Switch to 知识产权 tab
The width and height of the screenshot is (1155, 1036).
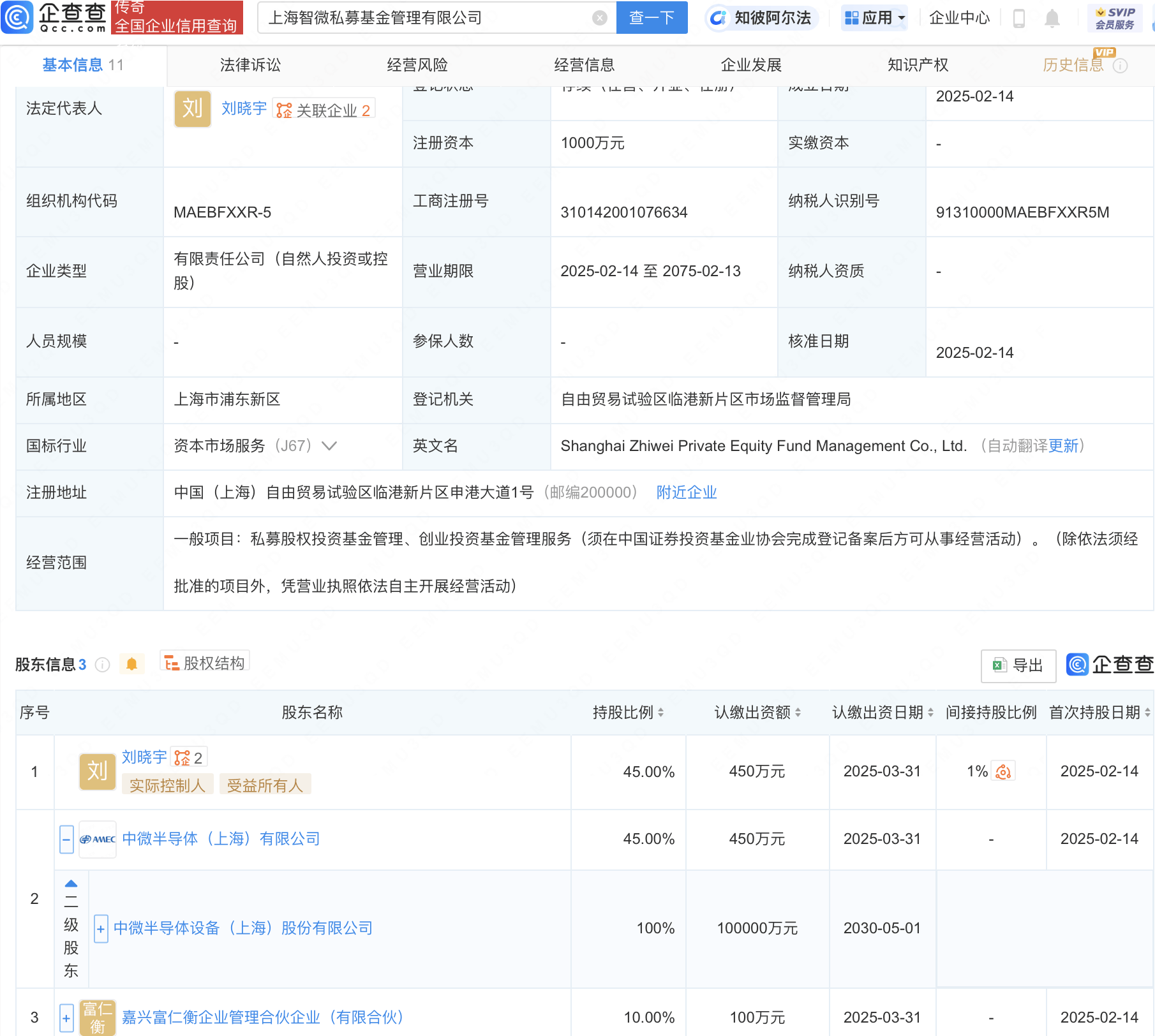coord(918,65)
